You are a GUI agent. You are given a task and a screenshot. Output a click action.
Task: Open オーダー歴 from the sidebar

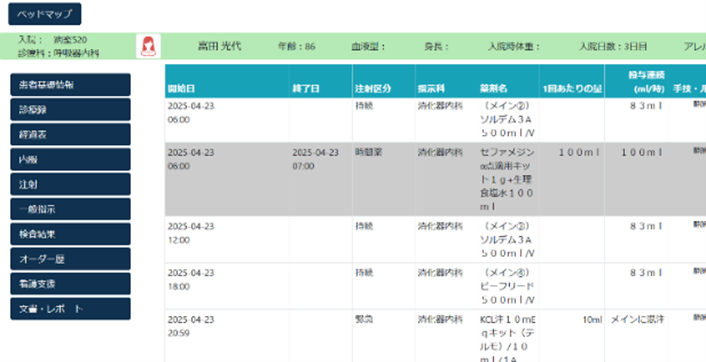[x=70, y=259]
